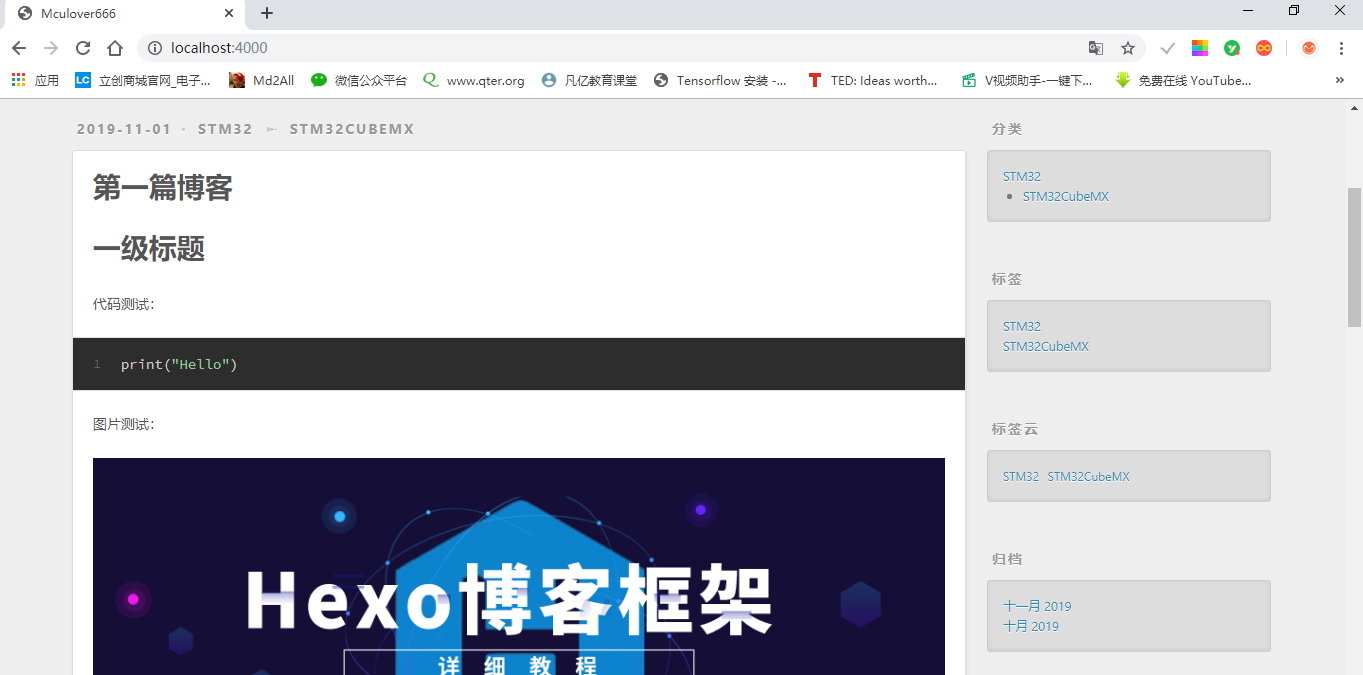Click the 2019-11-01 post date
1363x675 pixels.
[x=124, y=129]
